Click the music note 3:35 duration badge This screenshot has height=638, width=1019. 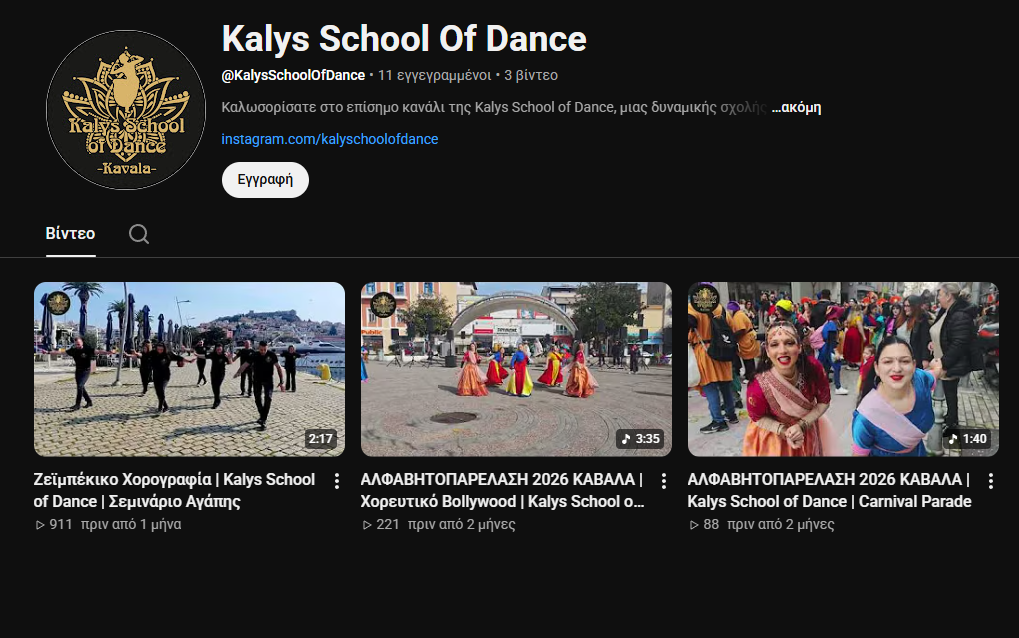pyautogui.click(x=640, y=439)
